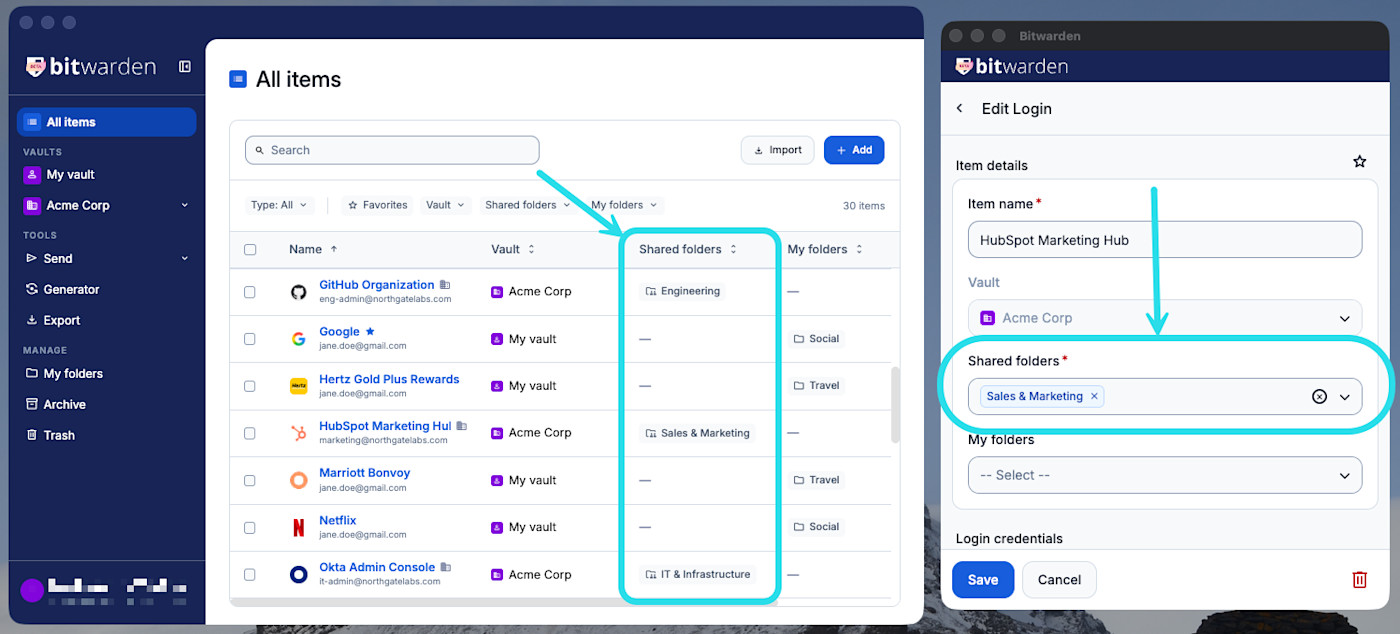This screenshot has width=1400, height=634.
Task: Open the GitHub Organization item link
Action: 377,285
